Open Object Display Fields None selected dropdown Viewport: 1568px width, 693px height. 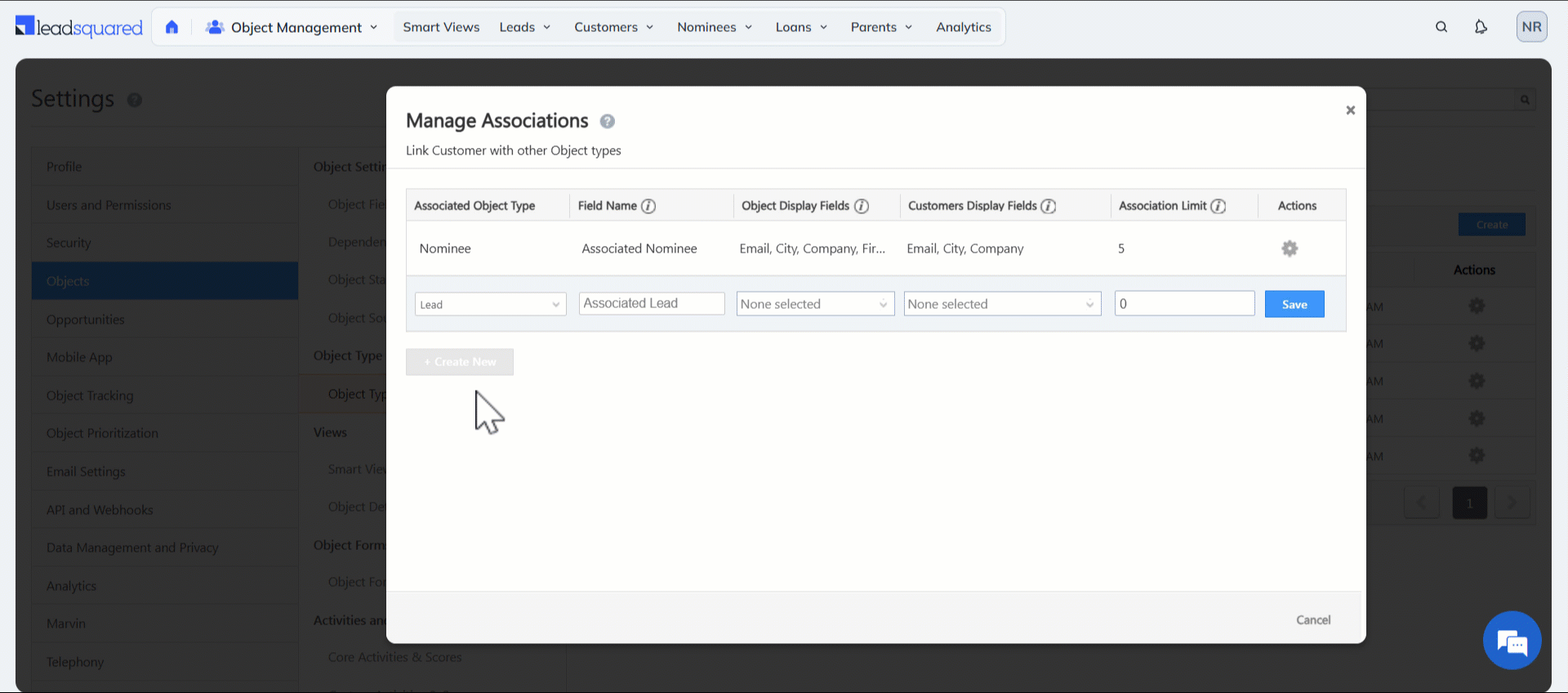coord(814,304)
